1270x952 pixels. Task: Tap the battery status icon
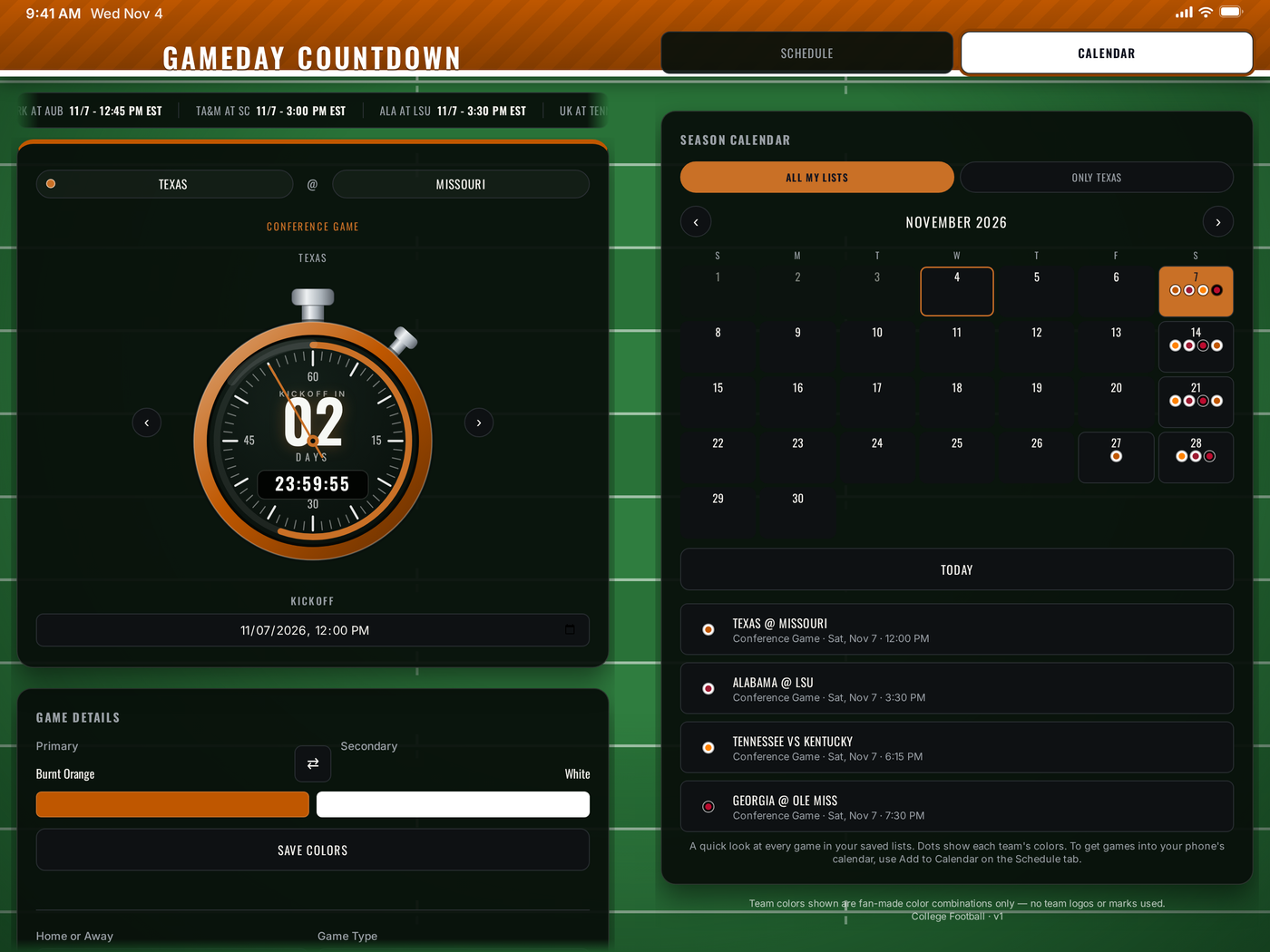pyautogui.click(x=1231, y=13)
